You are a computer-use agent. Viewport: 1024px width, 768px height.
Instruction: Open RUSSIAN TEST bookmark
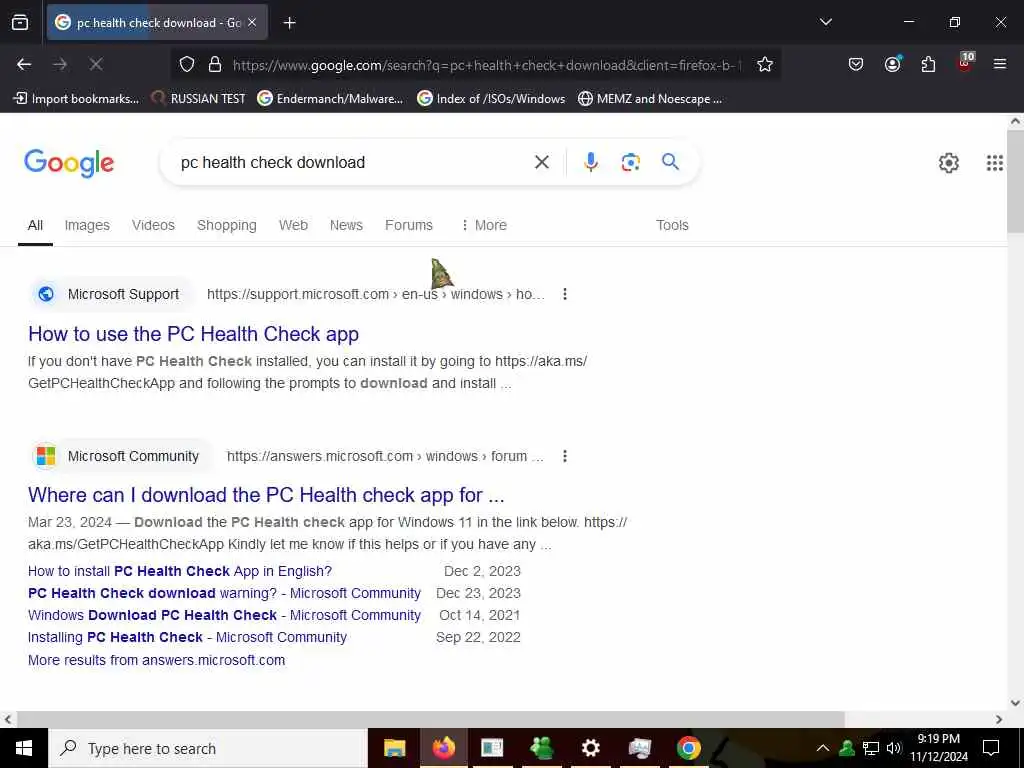pyautogui.click(x=198, y=99)
